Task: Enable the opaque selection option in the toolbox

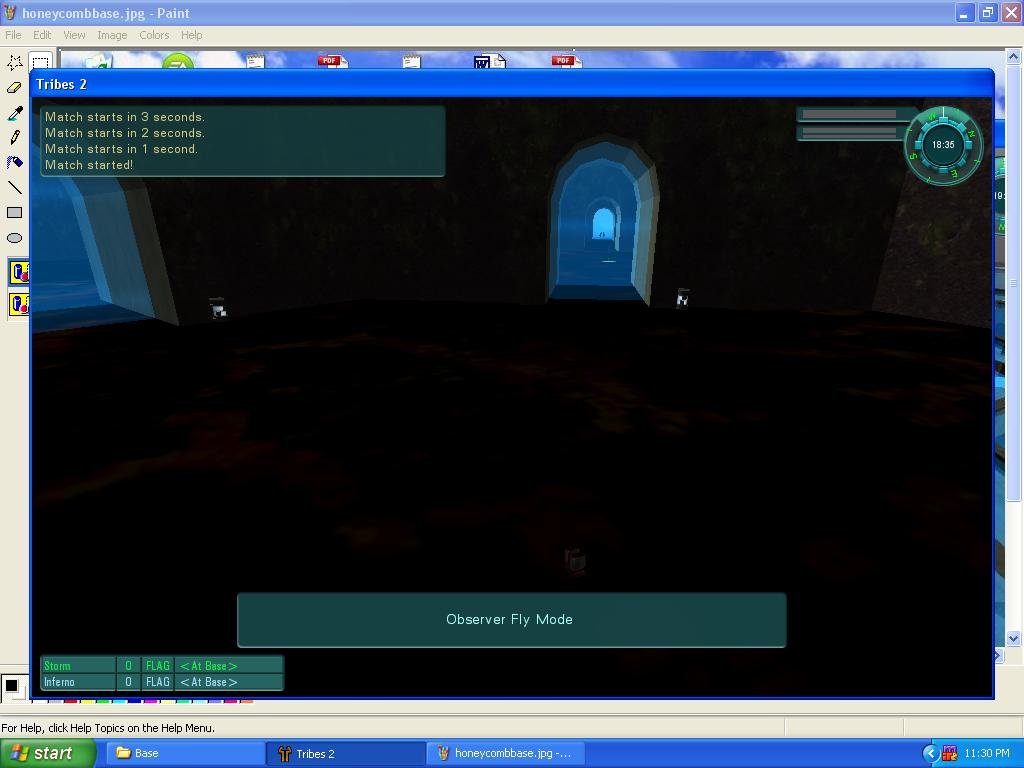Action: point(19,272)
